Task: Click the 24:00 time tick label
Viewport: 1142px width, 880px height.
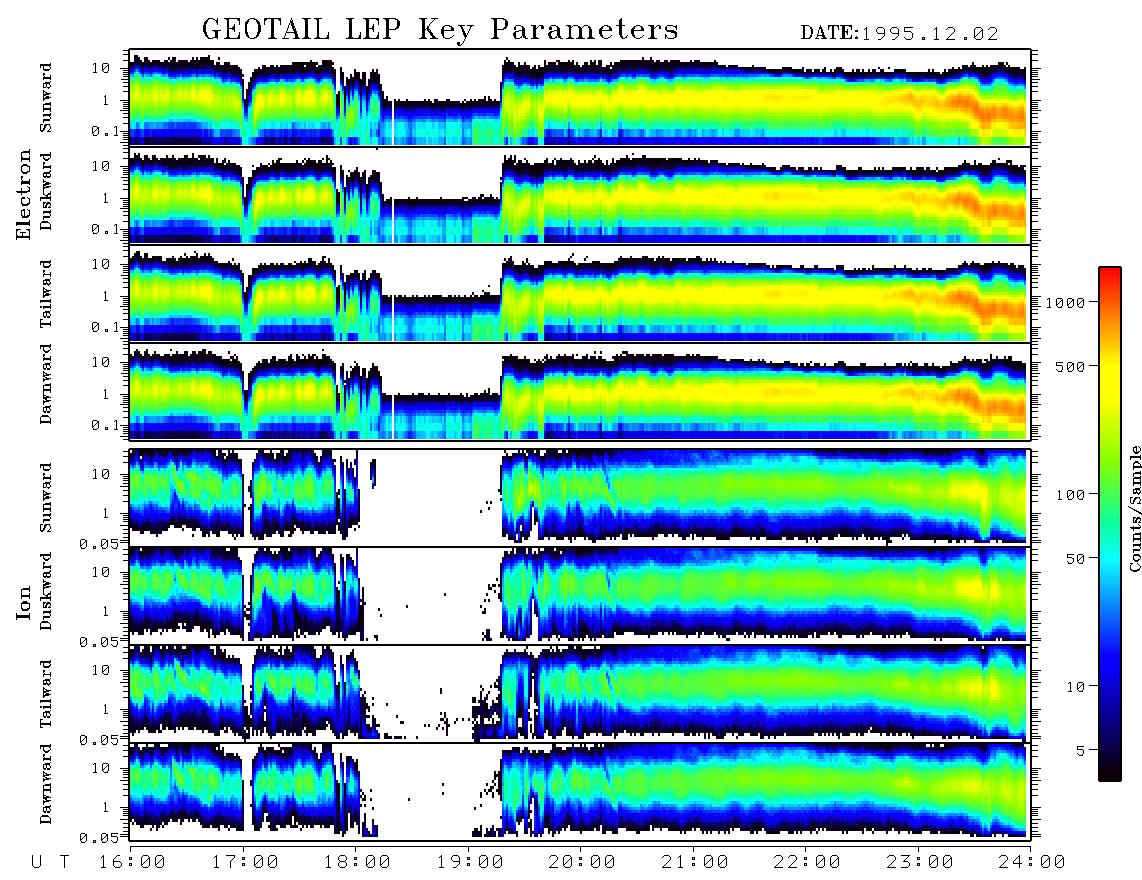Action: 1032,862
